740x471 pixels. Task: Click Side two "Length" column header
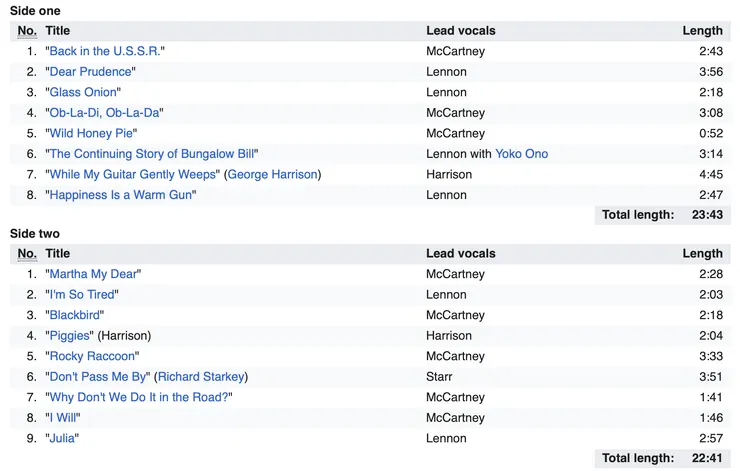702,253
